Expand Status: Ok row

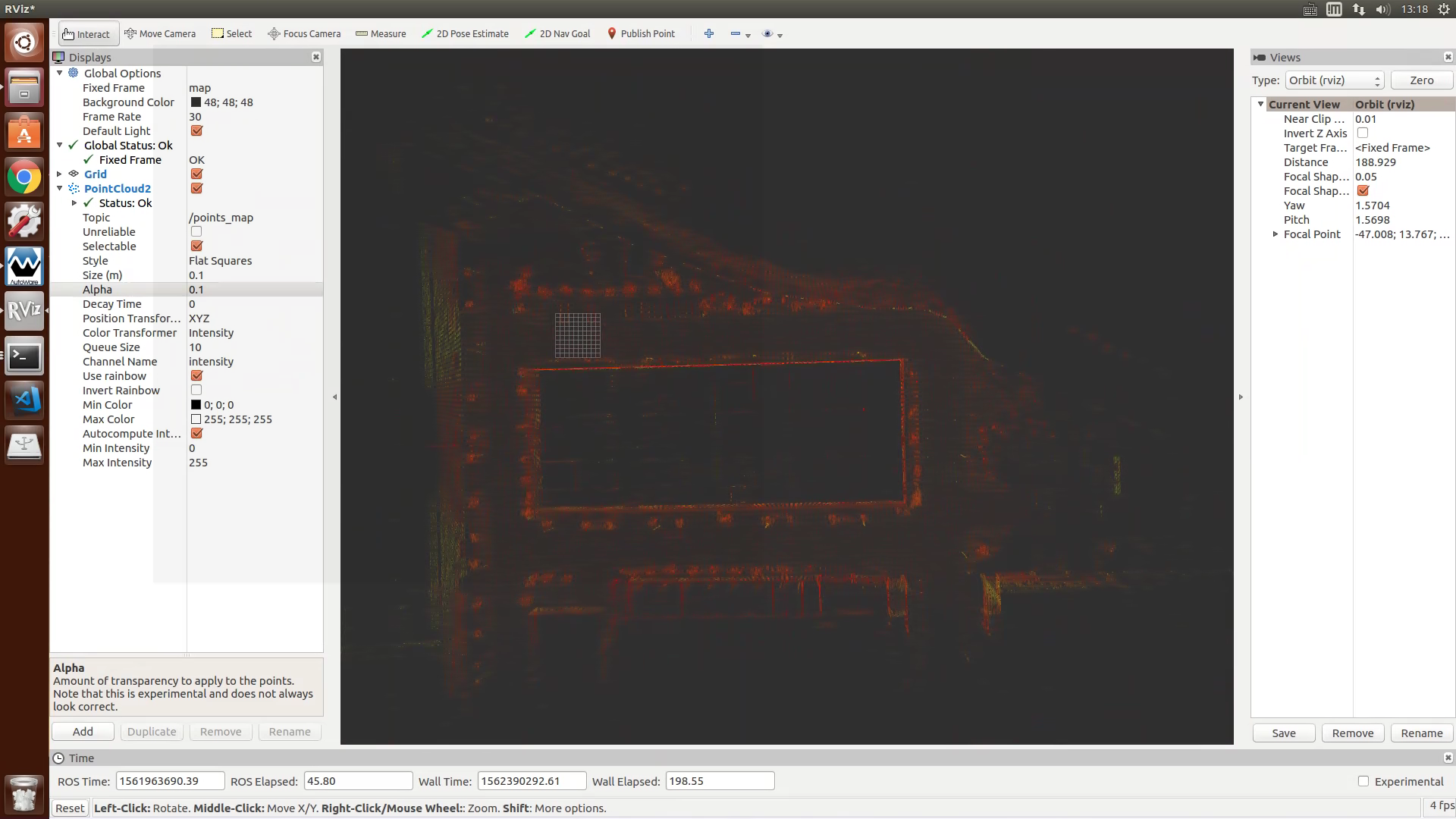(x=74, y=202)
